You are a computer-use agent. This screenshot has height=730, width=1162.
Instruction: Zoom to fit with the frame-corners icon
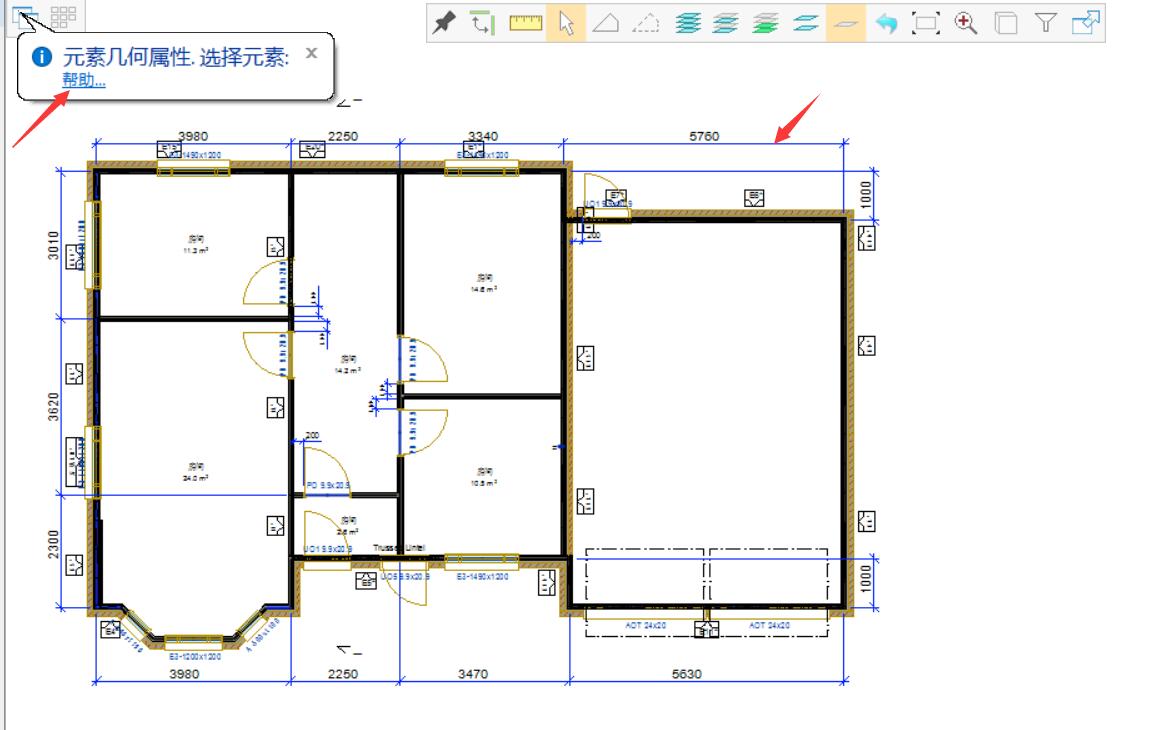(x=926, y=23)
